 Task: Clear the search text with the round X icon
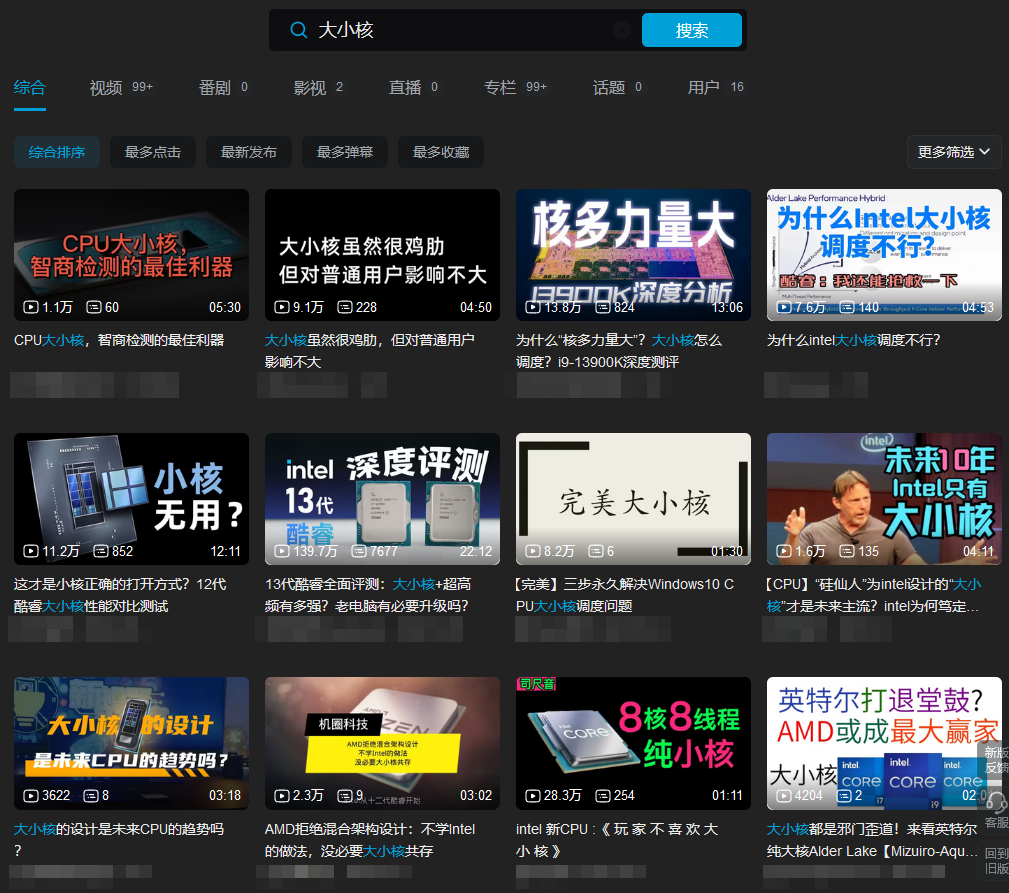click(621, 30)
